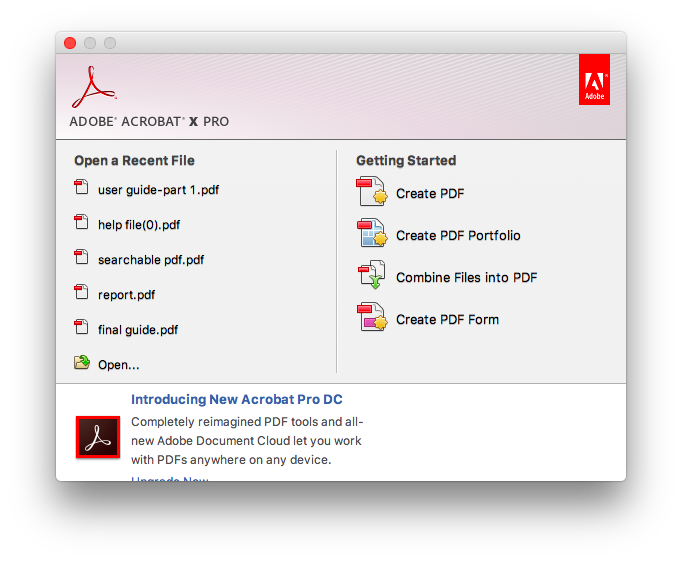
Task: Click the green-arrow folder icon beside Open...
Action: (82, 362)
